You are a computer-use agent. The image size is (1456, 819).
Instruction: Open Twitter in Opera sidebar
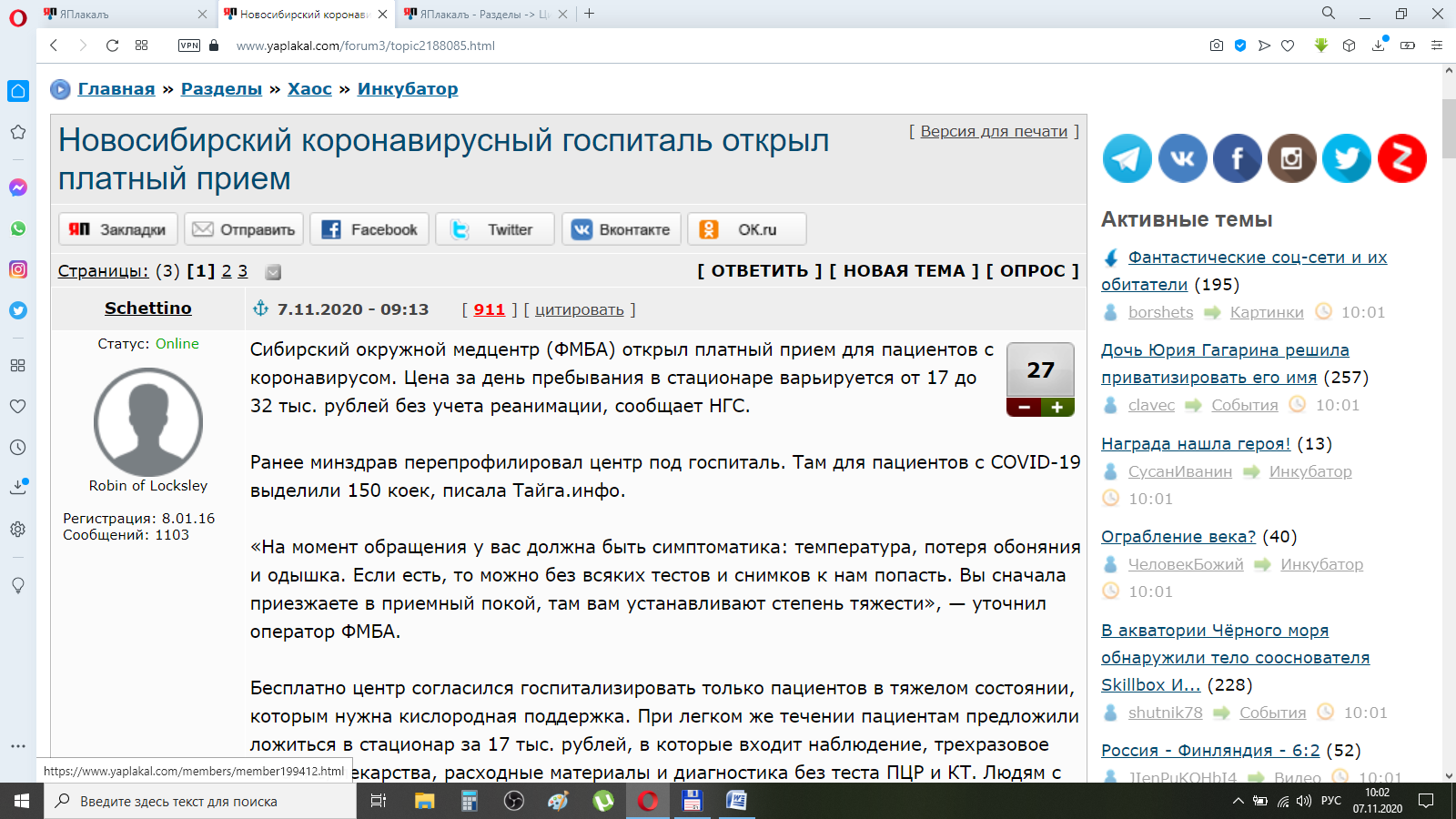point(18,310)
